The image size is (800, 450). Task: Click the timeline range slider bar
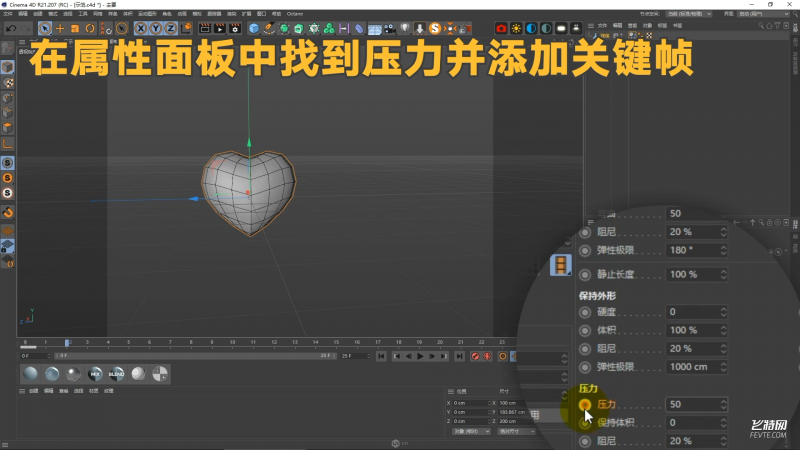pos(195,356)
